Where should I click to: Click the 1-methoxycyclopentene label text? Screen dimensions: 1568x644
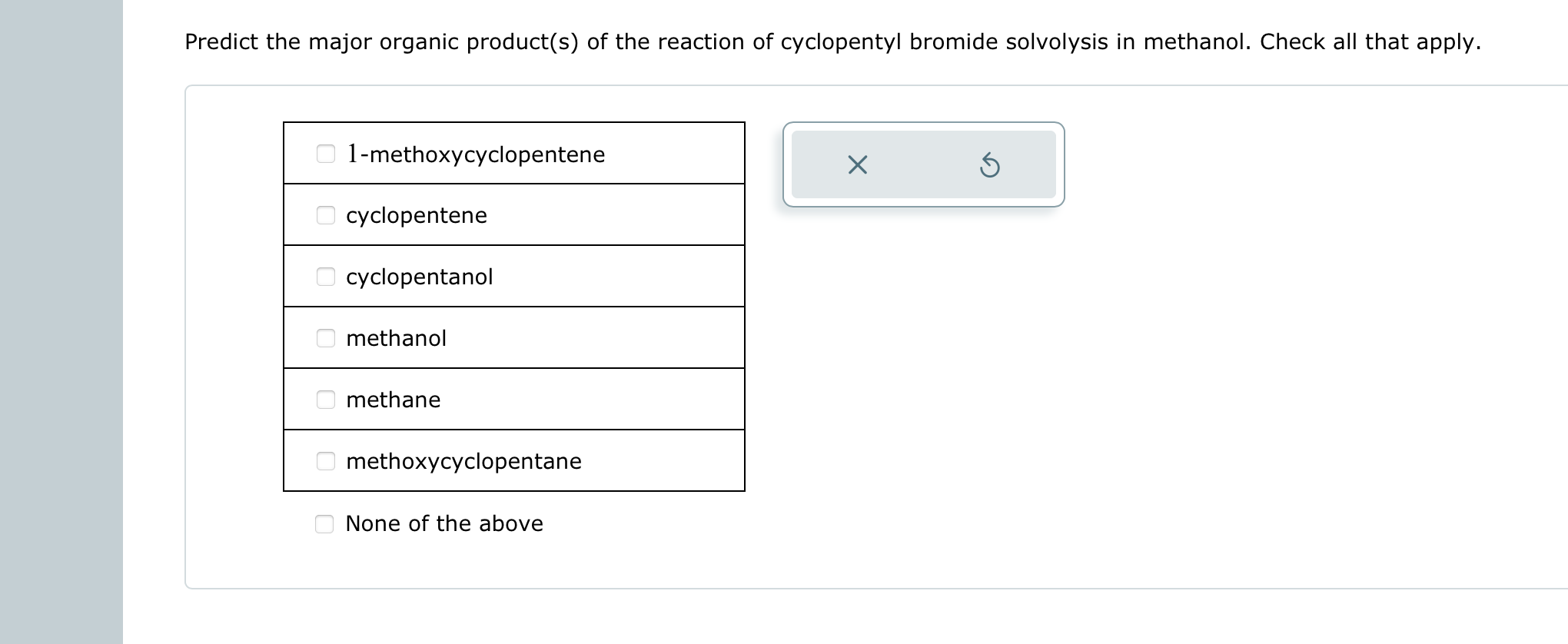(x=475, y=154)
